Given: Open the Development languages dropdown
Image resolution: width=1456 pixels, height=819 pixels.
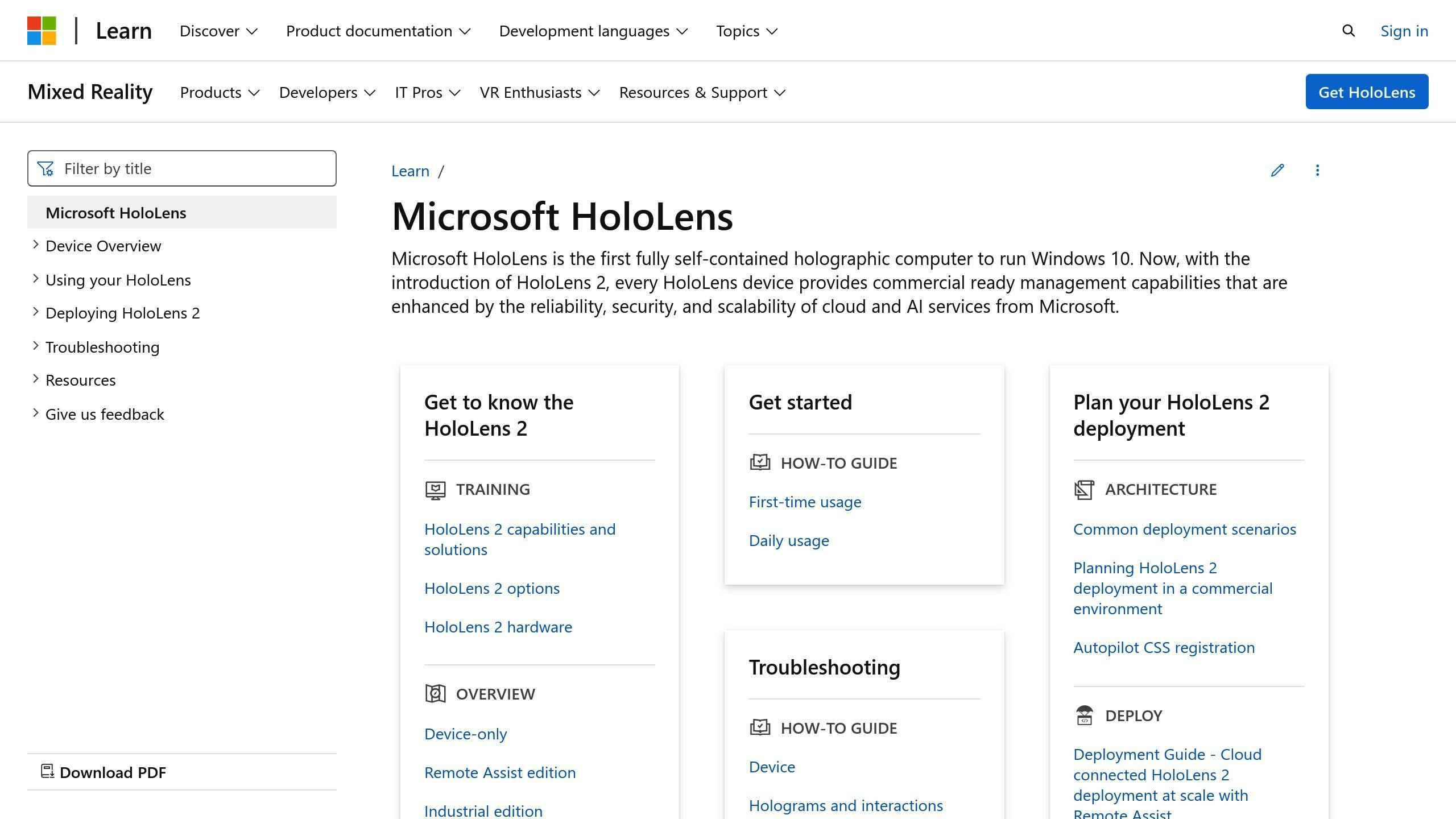Looking at the screenshot, I should pyautogui.click(x=593, y=31).
